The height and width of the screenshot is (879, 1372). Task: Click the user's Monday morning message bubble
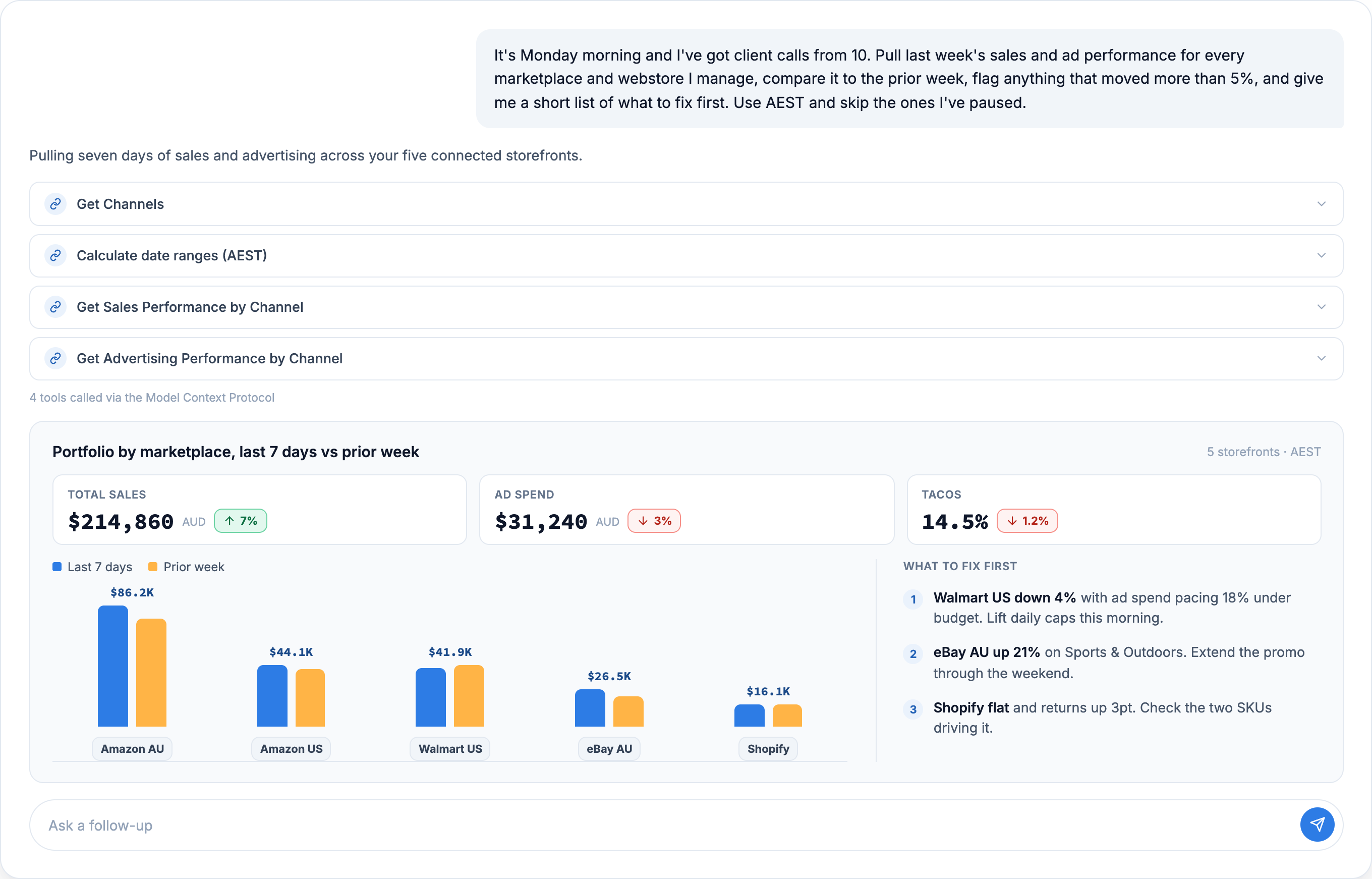[x=909, y=79]
